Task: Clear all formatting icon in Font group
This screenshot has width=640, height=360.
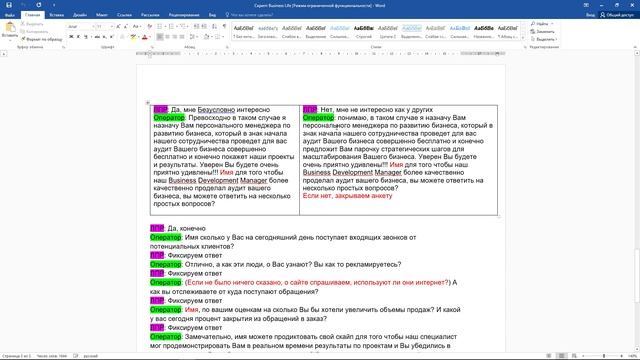Action: [149, 27]
